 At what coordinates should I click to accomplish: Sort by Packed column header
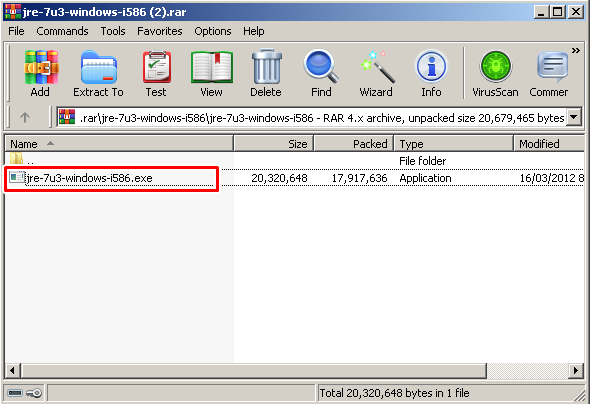point(353,144)
